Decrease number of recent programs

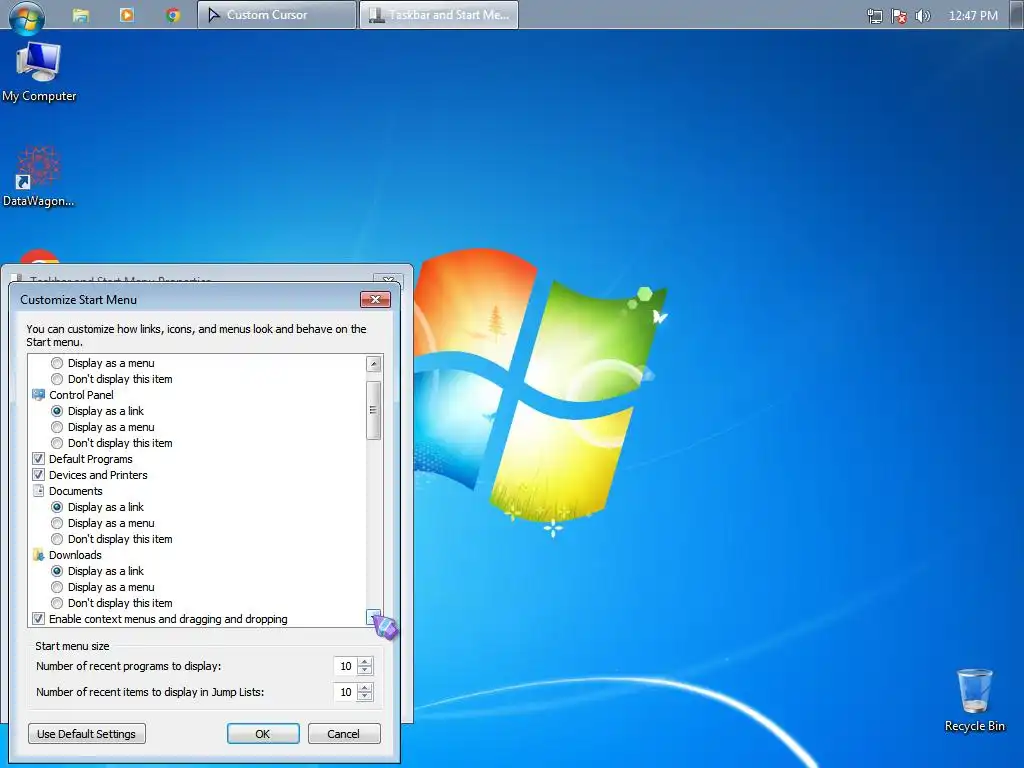[x=365, y=671]
